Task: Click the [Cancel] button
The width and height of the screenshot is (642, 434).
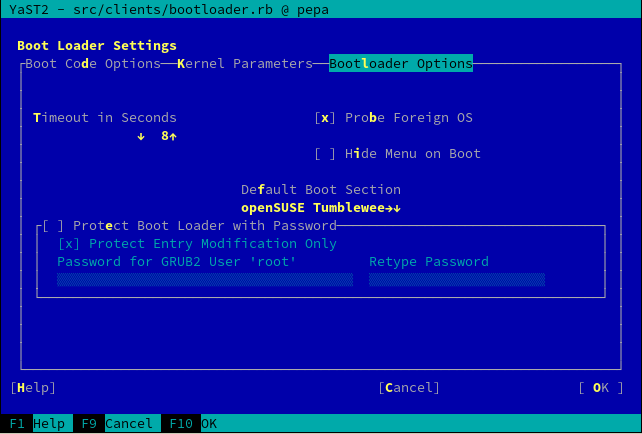Action: click(x=408, y=388)
